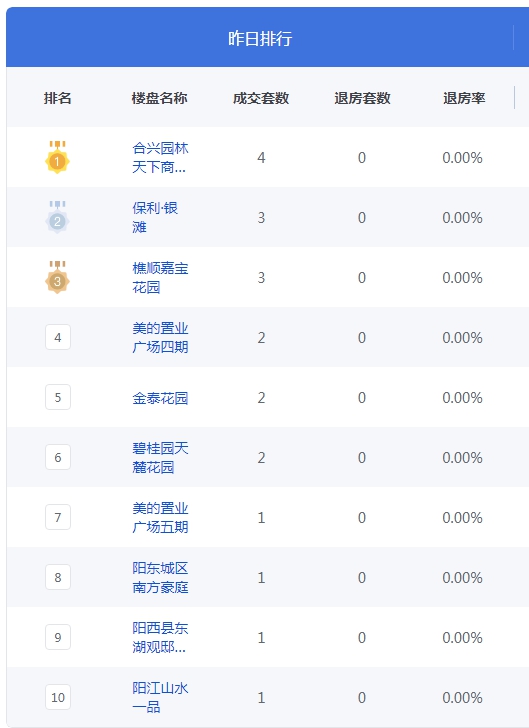Open the 美的置业广场五期 property link
529x728 pixels.
160,517
